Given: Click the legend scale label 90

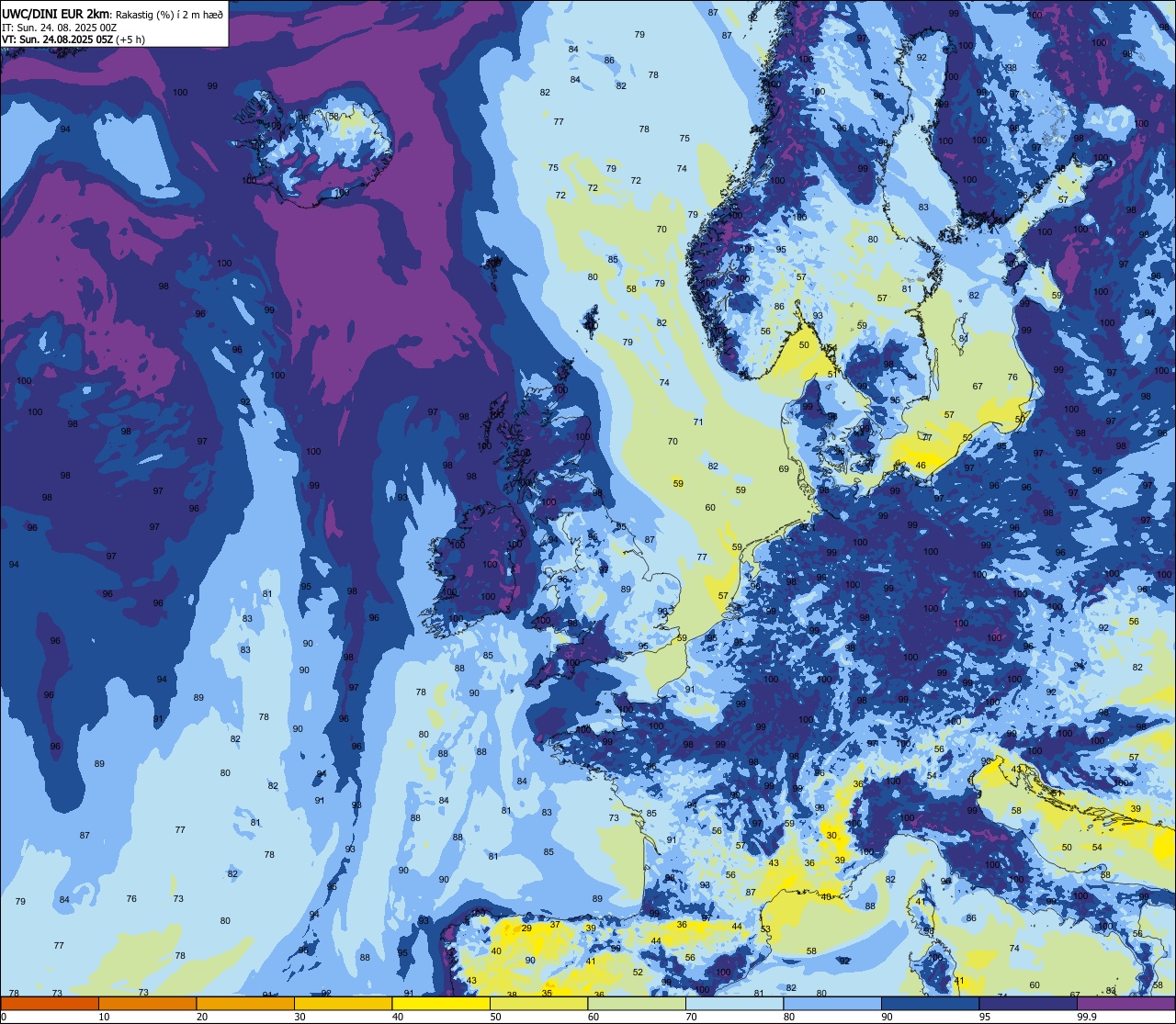Looking at the screenshot, I should pos(887,1017).
